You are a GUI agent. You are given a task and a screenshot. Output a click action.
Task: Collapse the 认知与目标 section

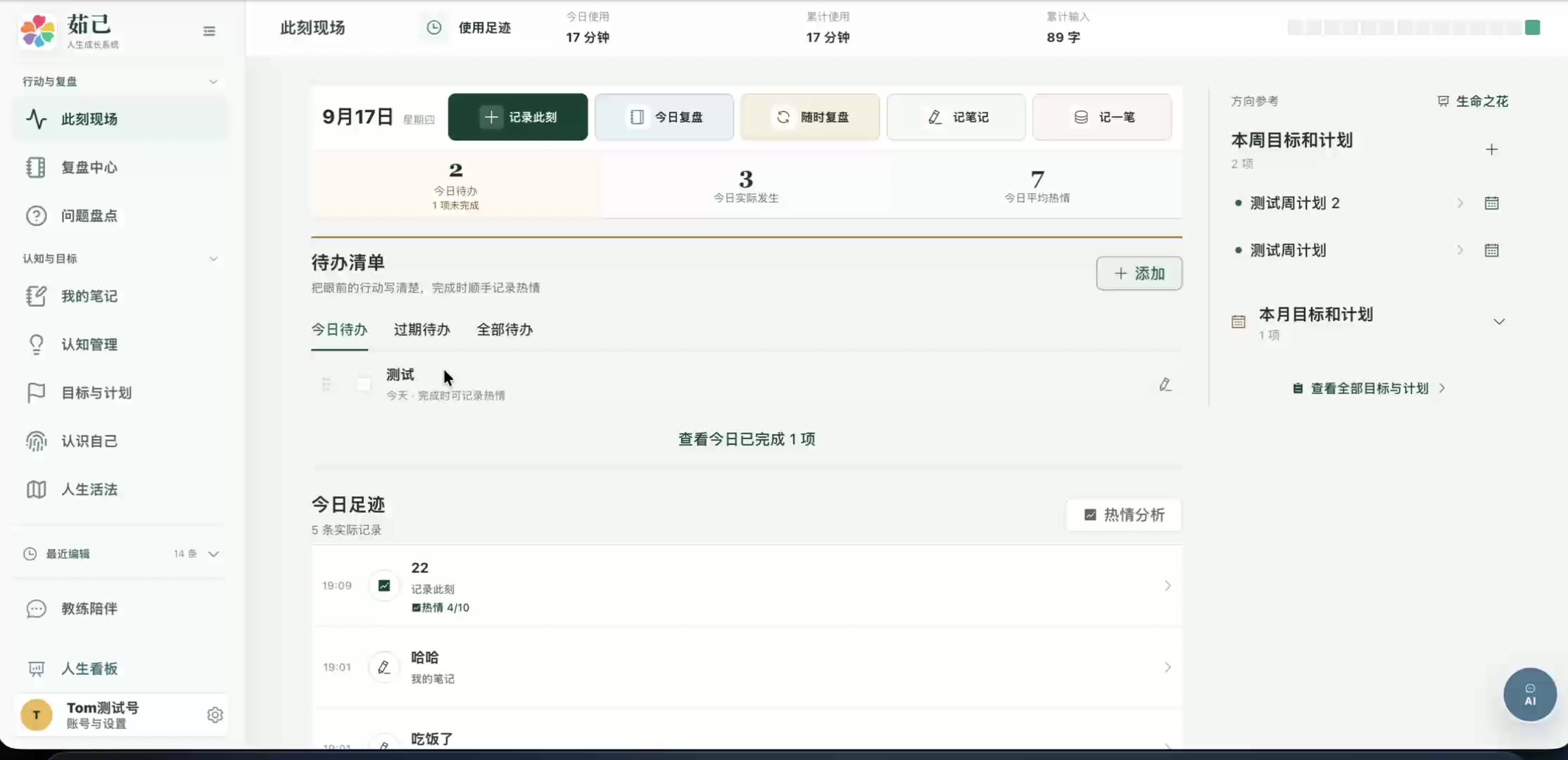coord(213,259)
